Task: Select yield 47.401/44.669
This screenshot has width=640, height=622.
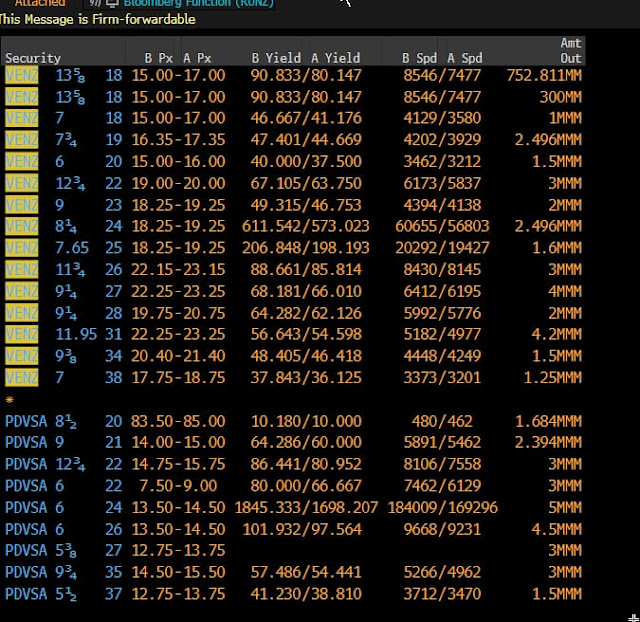Action: point(306,140)
